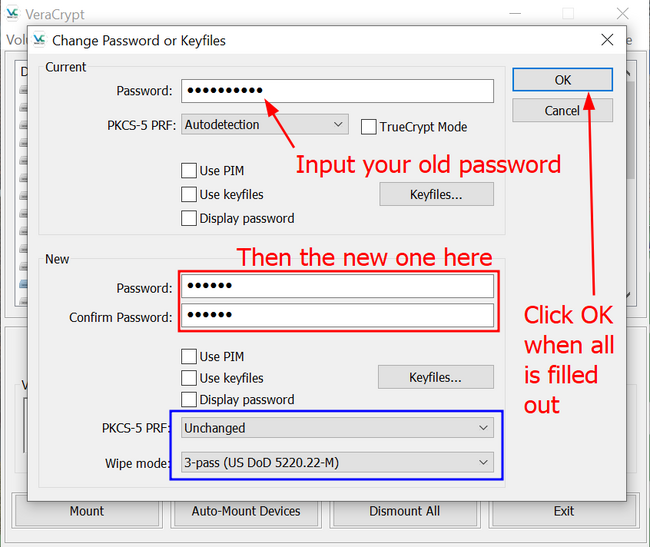Click Dismount All button

click(x=405, y=511)
